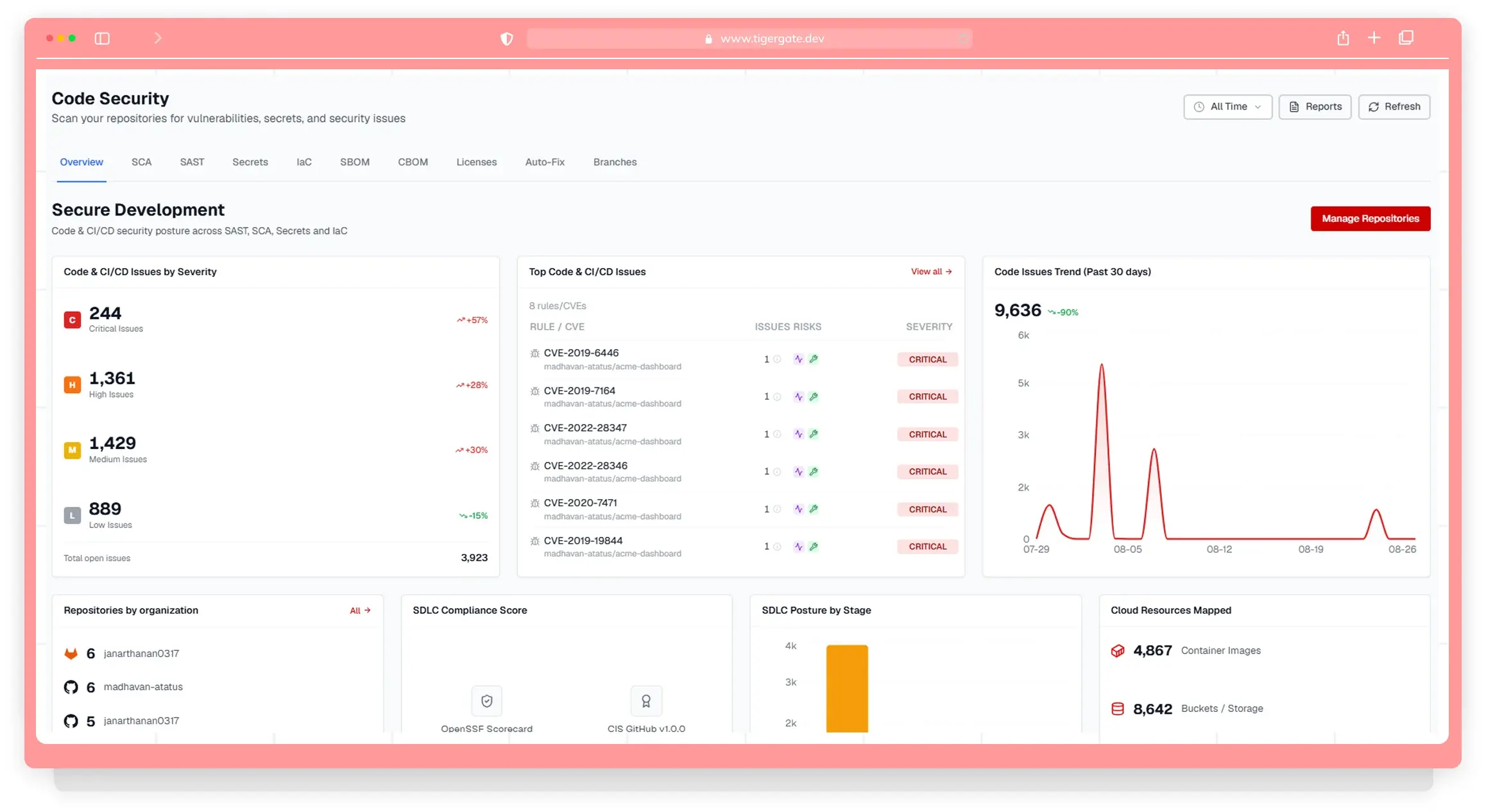Open the All repositories link

coord(360,611)
